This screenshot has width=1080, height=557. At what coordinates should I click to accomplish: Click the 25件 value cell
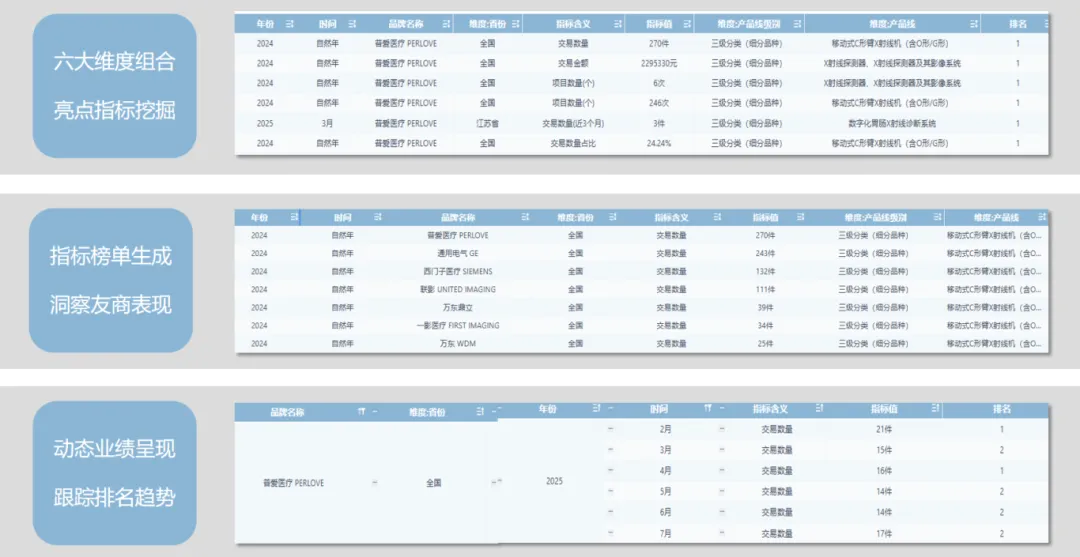(x=765, y=343)
